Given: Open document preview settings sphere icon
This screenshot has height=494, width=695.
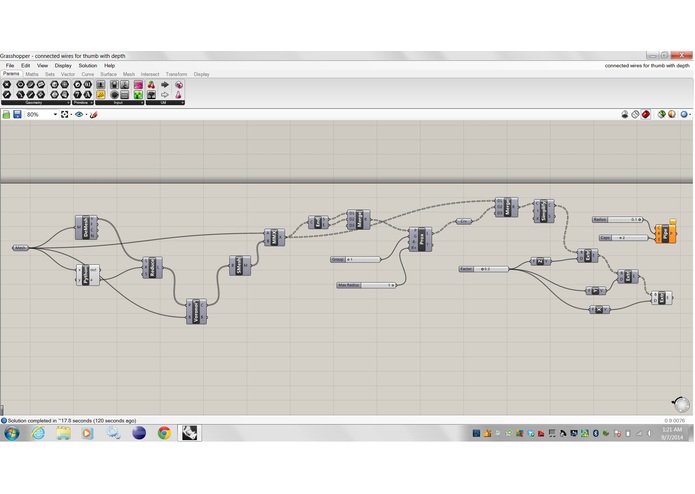Looking at the screenshot, I should click(672, 115).
